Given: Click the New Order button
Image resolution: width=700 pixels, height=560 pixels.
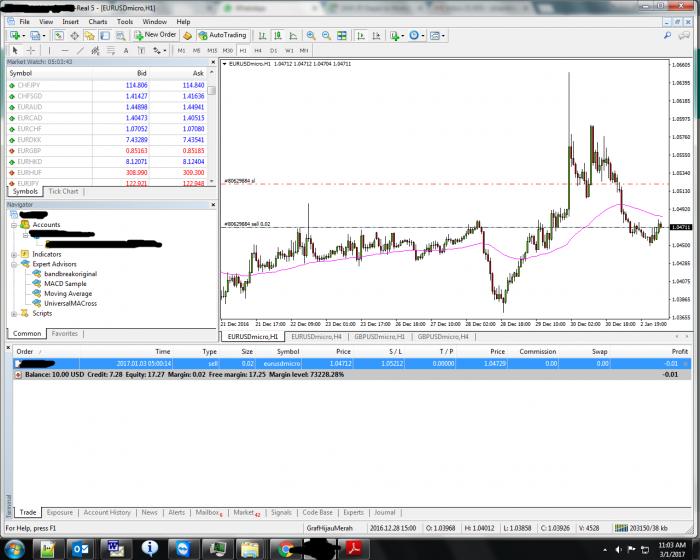Looking at the screenshot, I should pos(155,35).
